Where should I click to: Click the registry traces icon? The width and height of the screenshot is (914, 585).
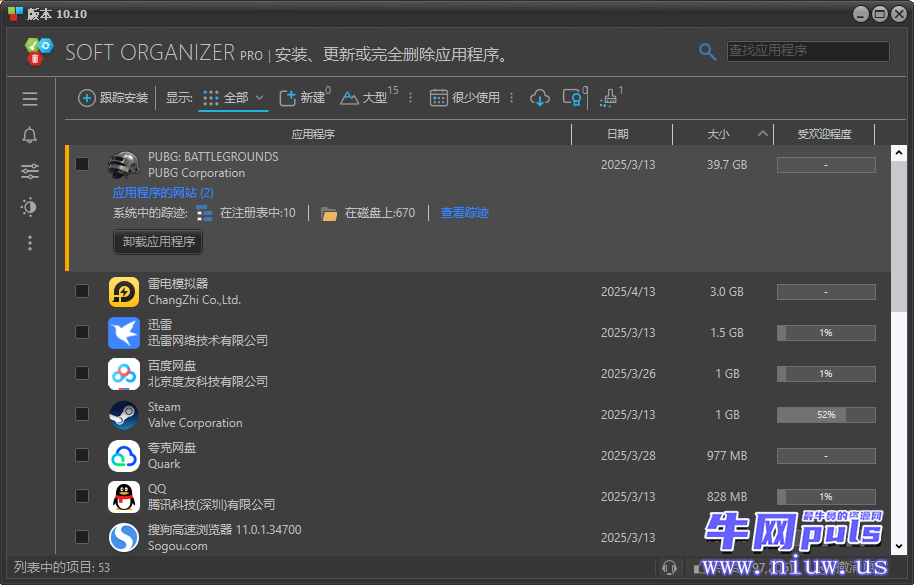(x=204, y=213)
